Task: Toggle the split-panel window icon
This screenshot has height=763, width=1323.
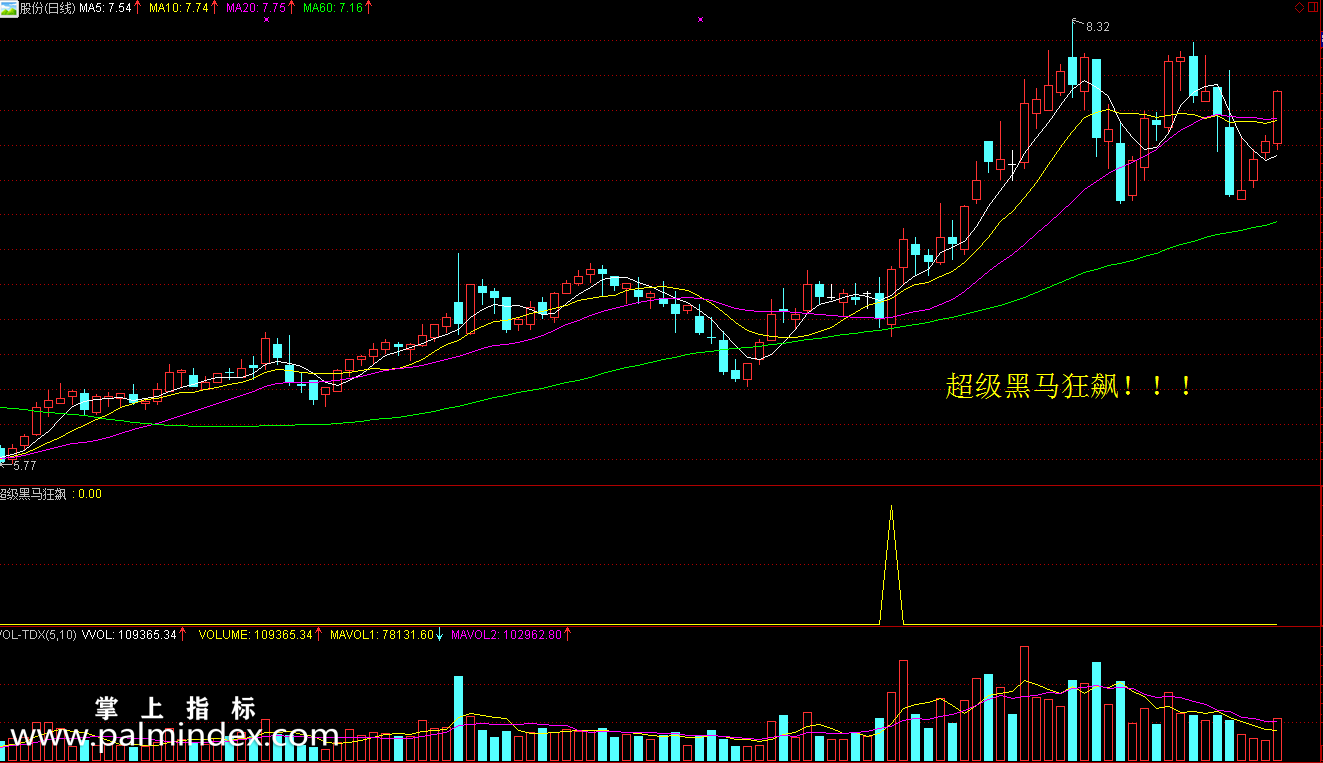Action: click(x=1314, y=8)
